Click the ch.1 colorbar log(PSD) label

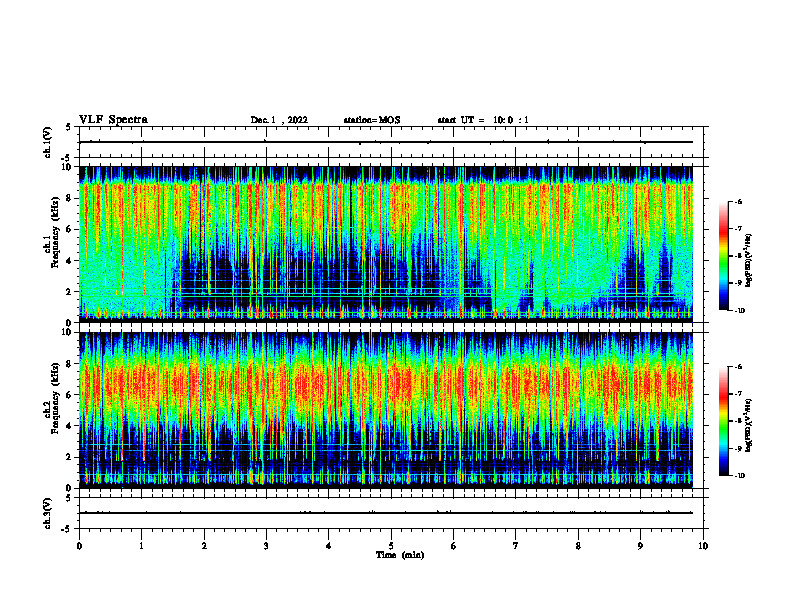click(x=749, y=261)
